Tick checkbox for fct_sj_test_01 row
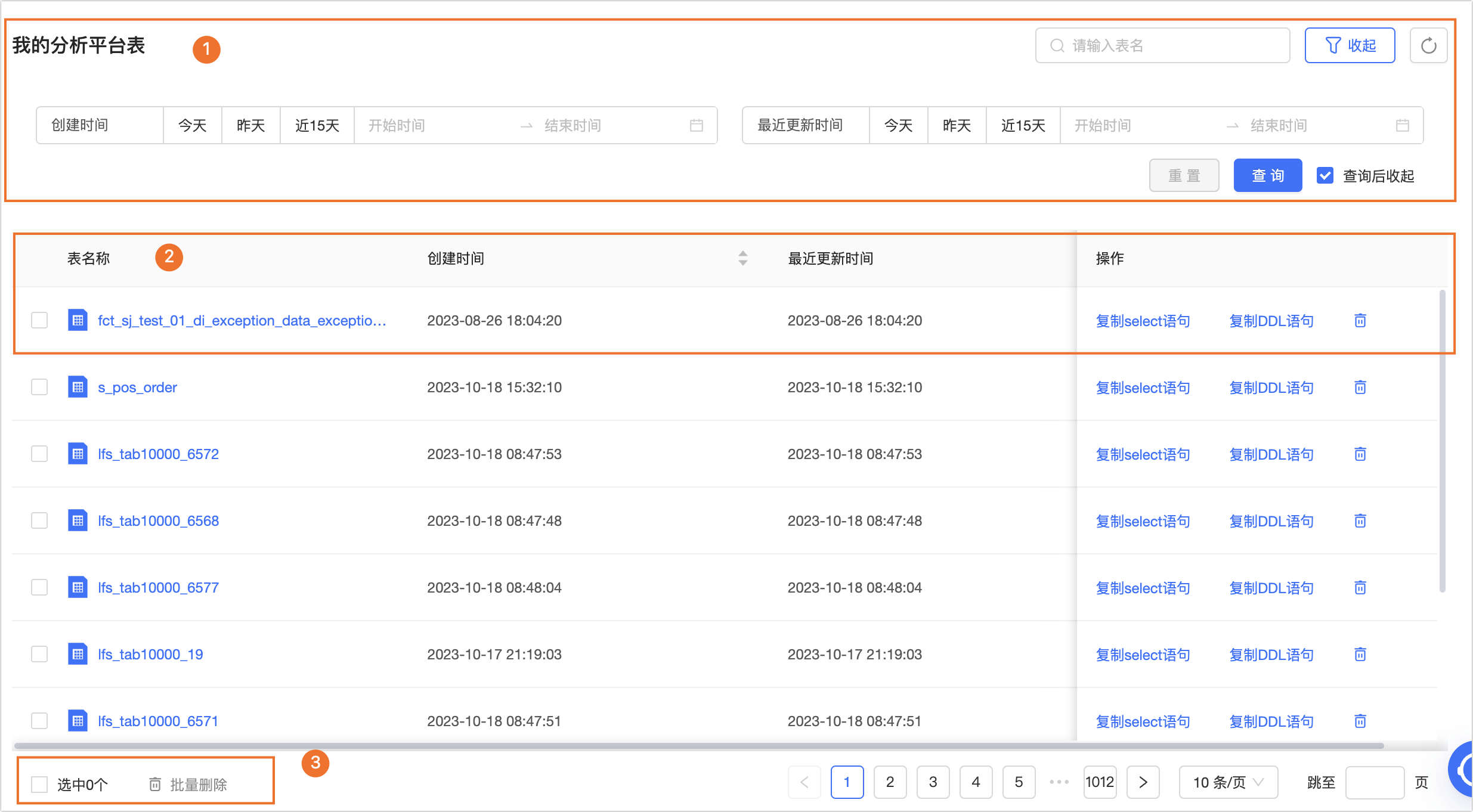1473x812 pixels. (39, 321)
